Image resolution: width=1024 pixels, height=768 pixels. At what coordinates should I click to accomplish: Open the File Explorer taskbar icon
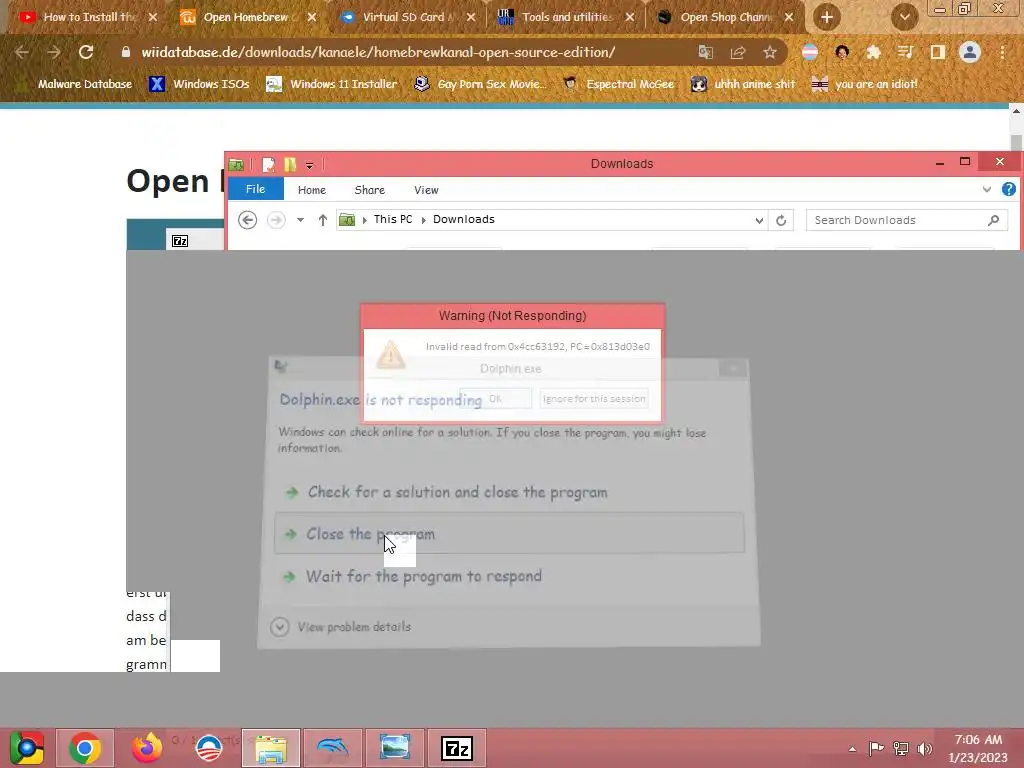(271, 748)
